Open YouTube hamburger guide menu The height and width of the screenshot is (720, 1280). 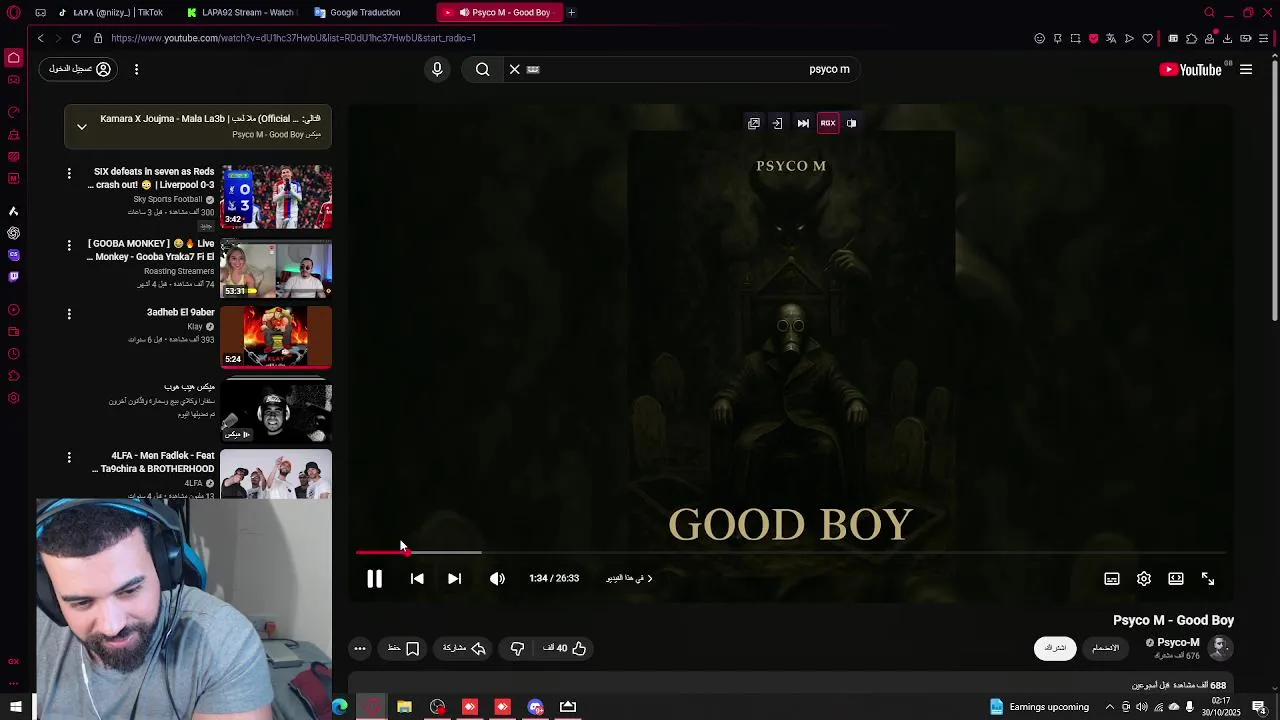(1246, 69)
